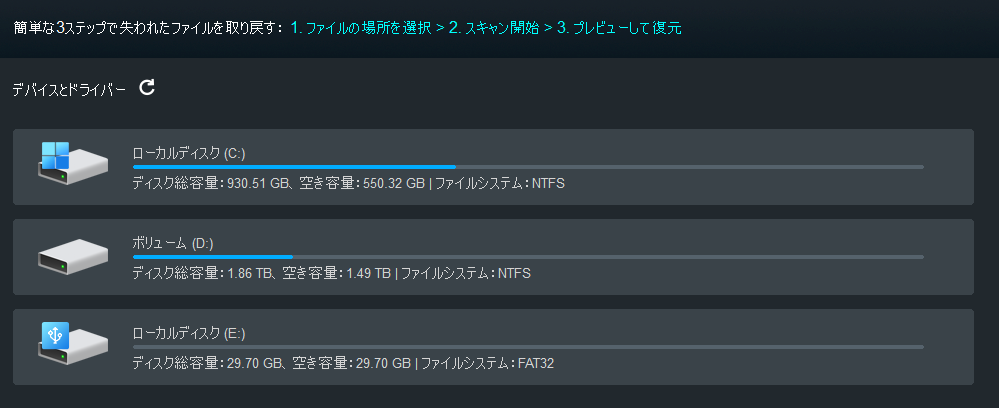Click the E: drive usage bar
The height and width of the screenshot is (408, 999).
tap(527, 347)
